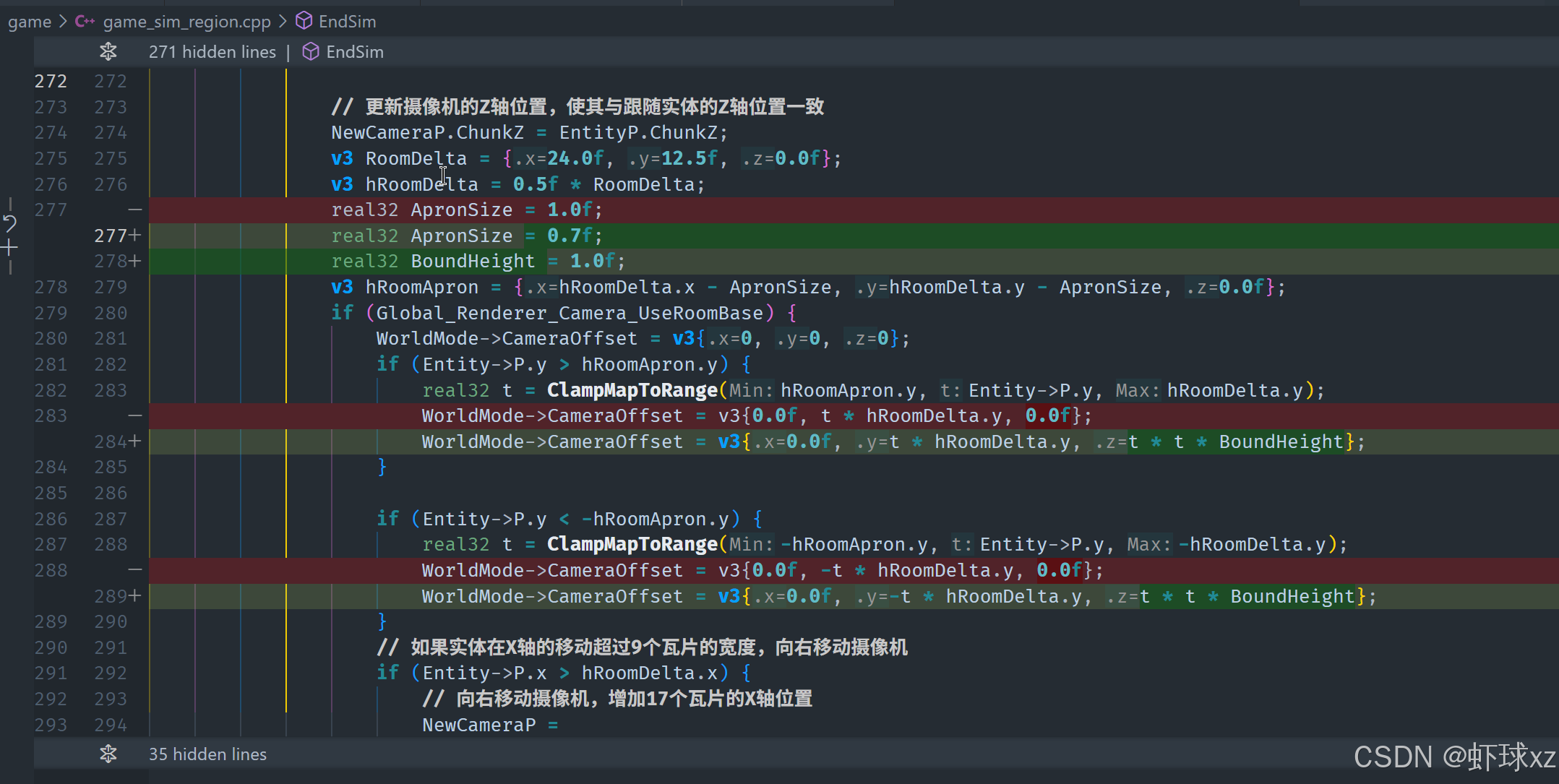Jump to EndSim in hidden lines bar

[354, 52]
